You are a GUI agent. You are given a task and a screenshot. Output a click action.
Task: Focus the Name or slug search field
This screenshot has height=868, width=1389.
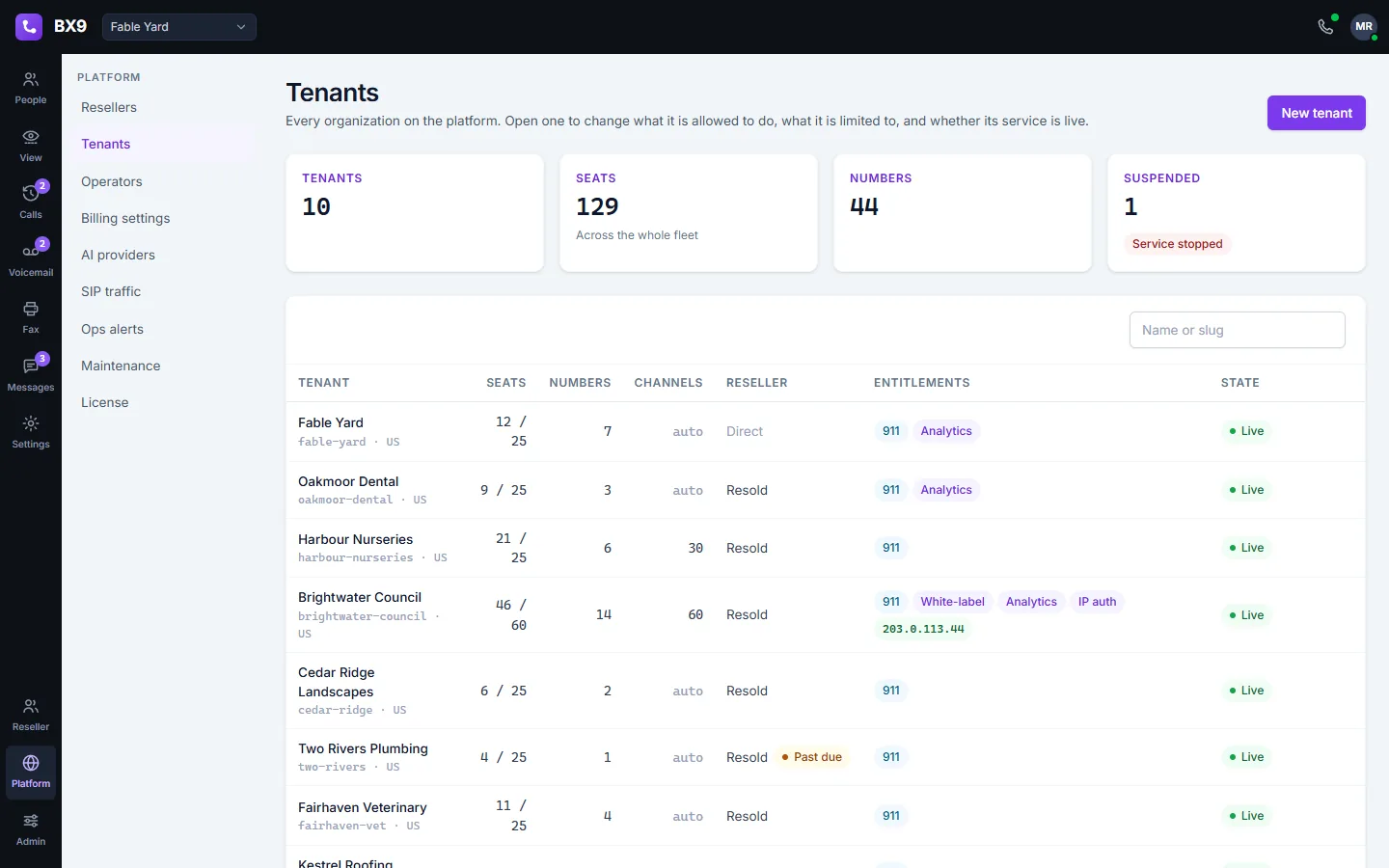(1237, 330)
